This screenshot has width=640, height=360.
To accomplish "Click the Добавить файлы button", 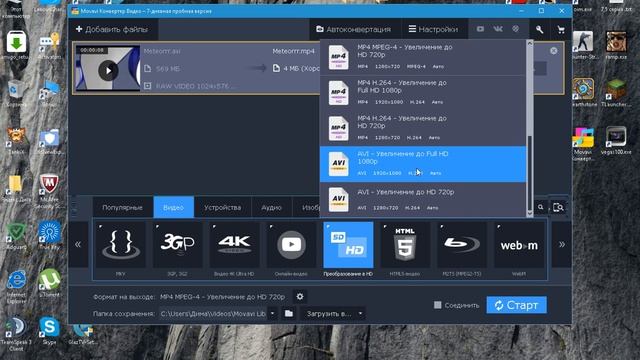I will click(112, 29).
